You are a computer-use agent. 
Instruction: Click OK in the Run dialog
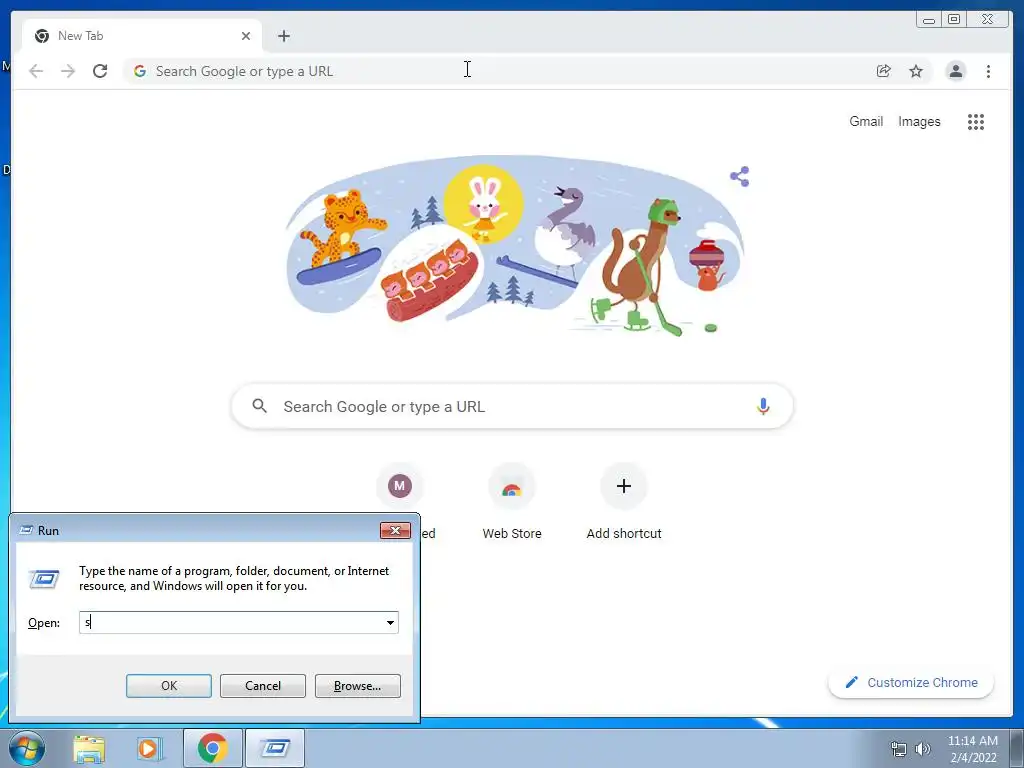(x=168, y=686)
